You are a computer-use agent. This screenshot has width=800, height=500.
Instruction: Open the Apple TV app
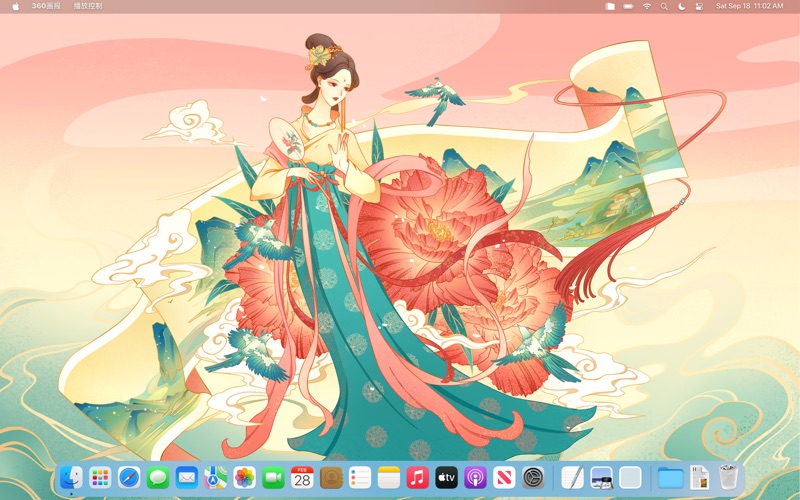pyautogui.click(x=446, y=478)
